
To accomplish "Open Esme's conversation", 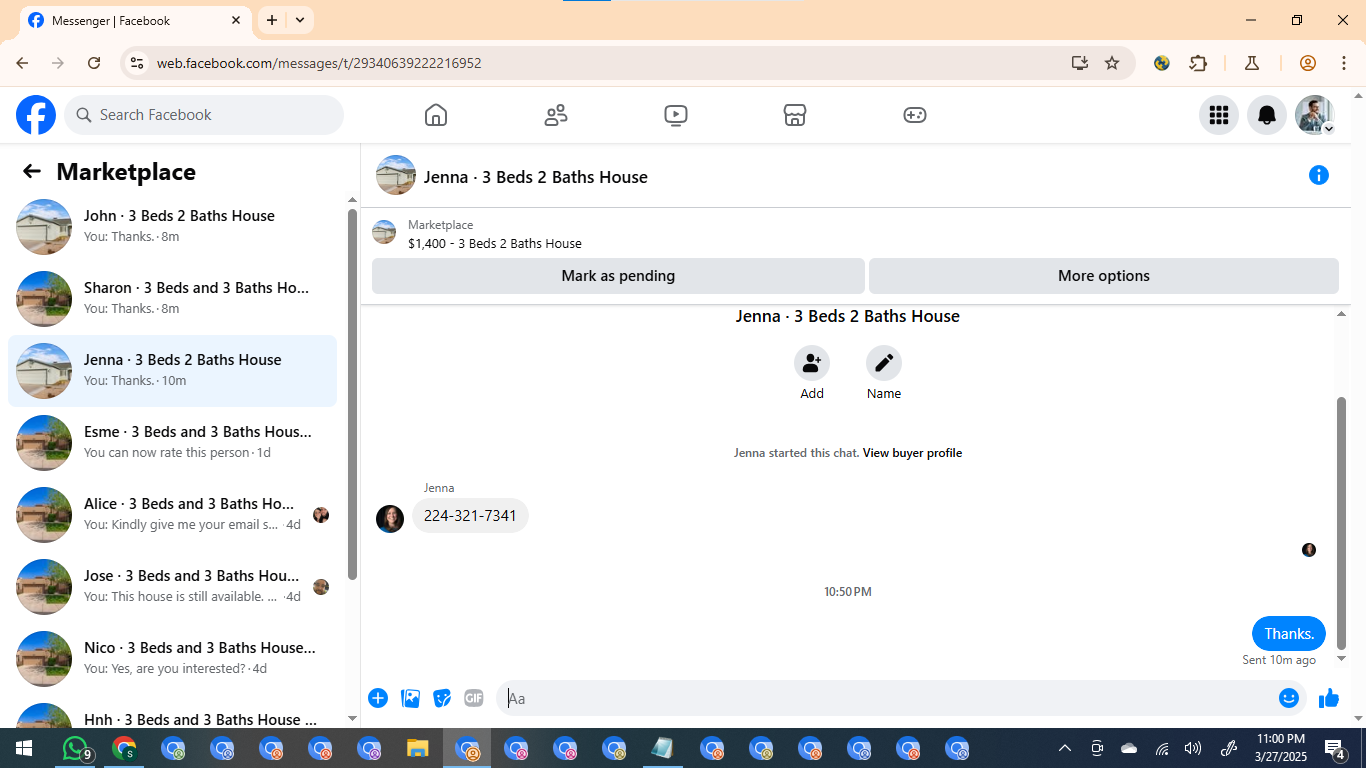I will tap(172, 443).
